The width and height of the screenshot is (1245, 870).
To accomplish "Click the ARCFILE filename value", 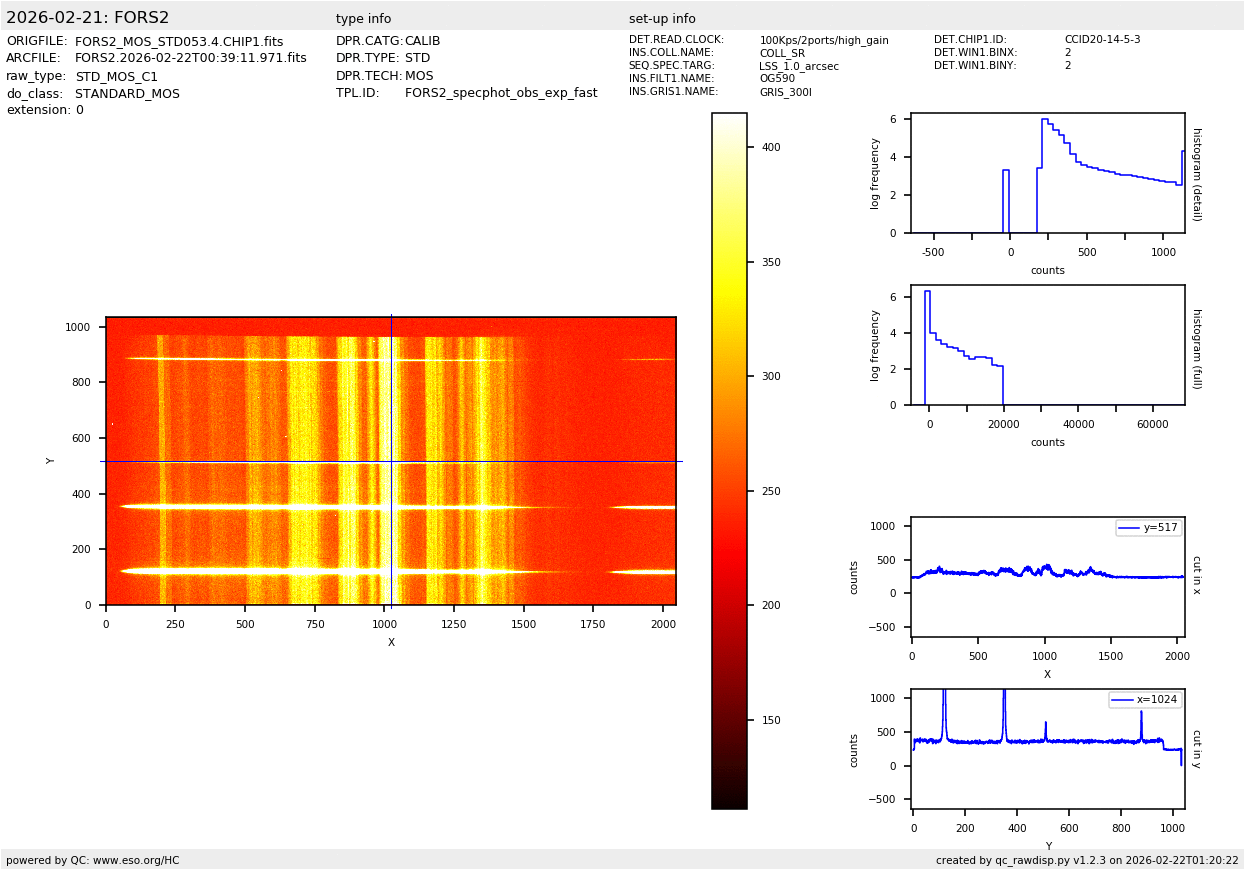I will click(x=191, y=59).
